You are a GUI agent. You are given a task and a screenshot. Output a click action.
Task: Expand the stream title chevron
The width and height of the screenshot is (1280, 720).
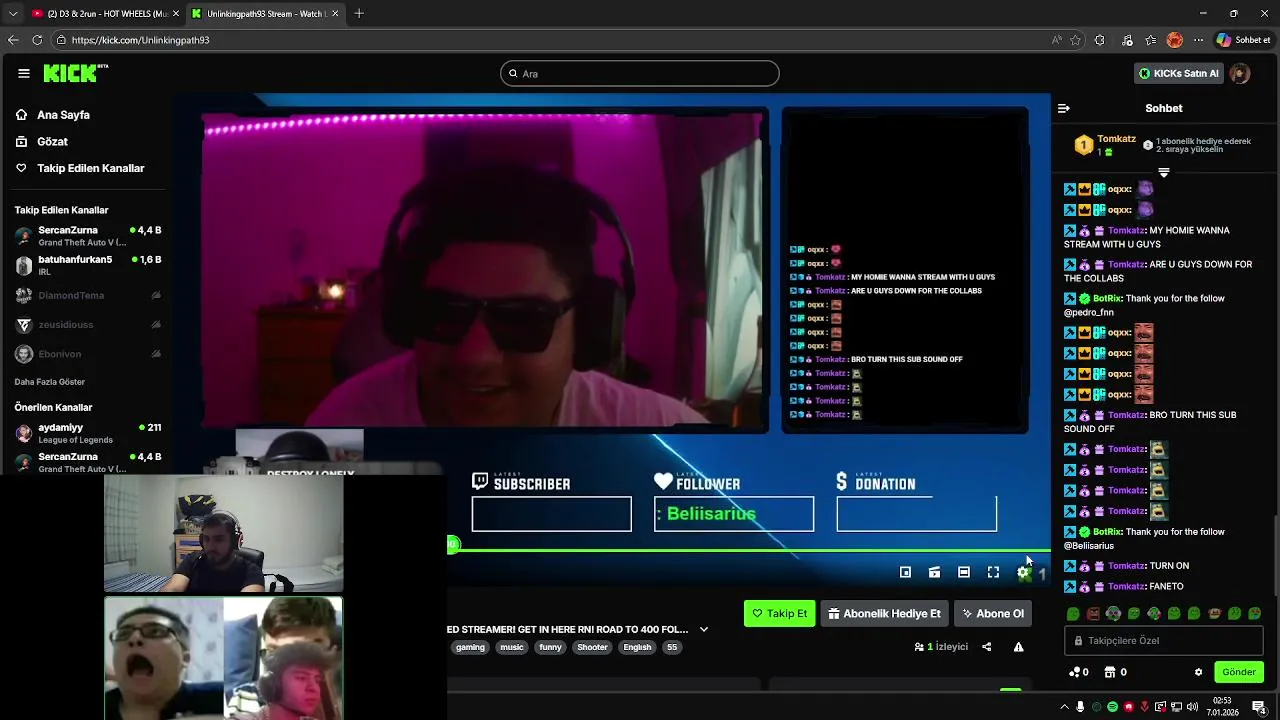click(704, 629)
